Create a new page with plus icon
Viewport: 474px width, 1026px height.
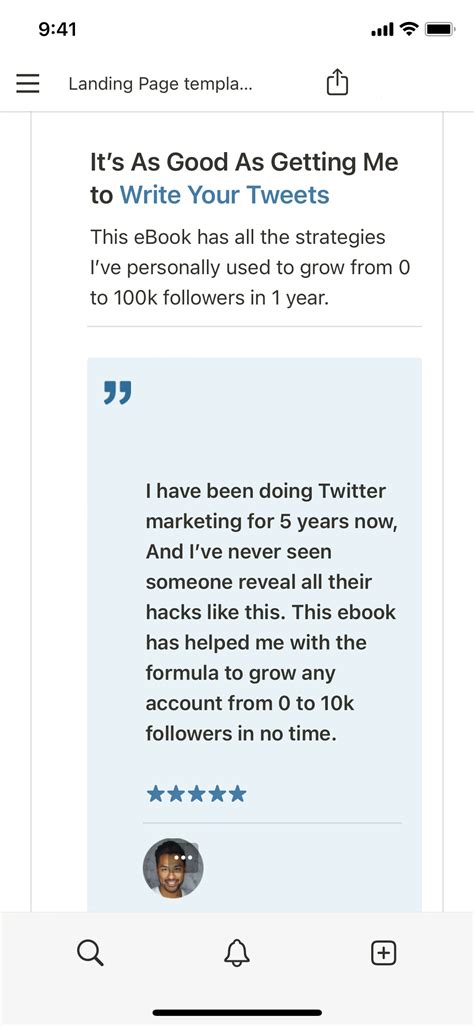[384, 953]
